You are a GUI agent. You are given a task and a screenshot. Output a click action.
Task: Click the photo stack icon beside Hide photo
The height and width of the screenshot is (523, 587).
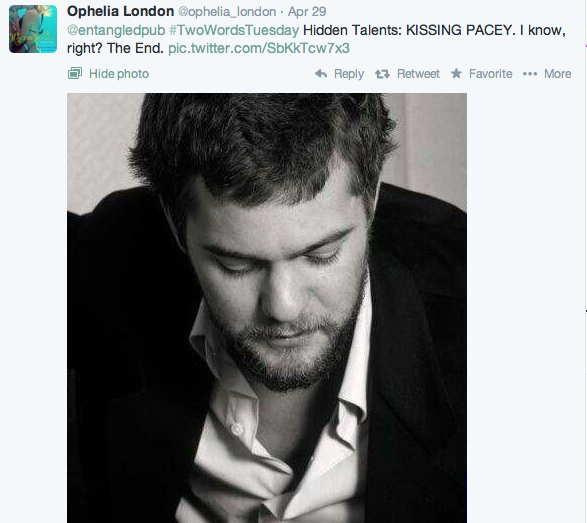75,73
